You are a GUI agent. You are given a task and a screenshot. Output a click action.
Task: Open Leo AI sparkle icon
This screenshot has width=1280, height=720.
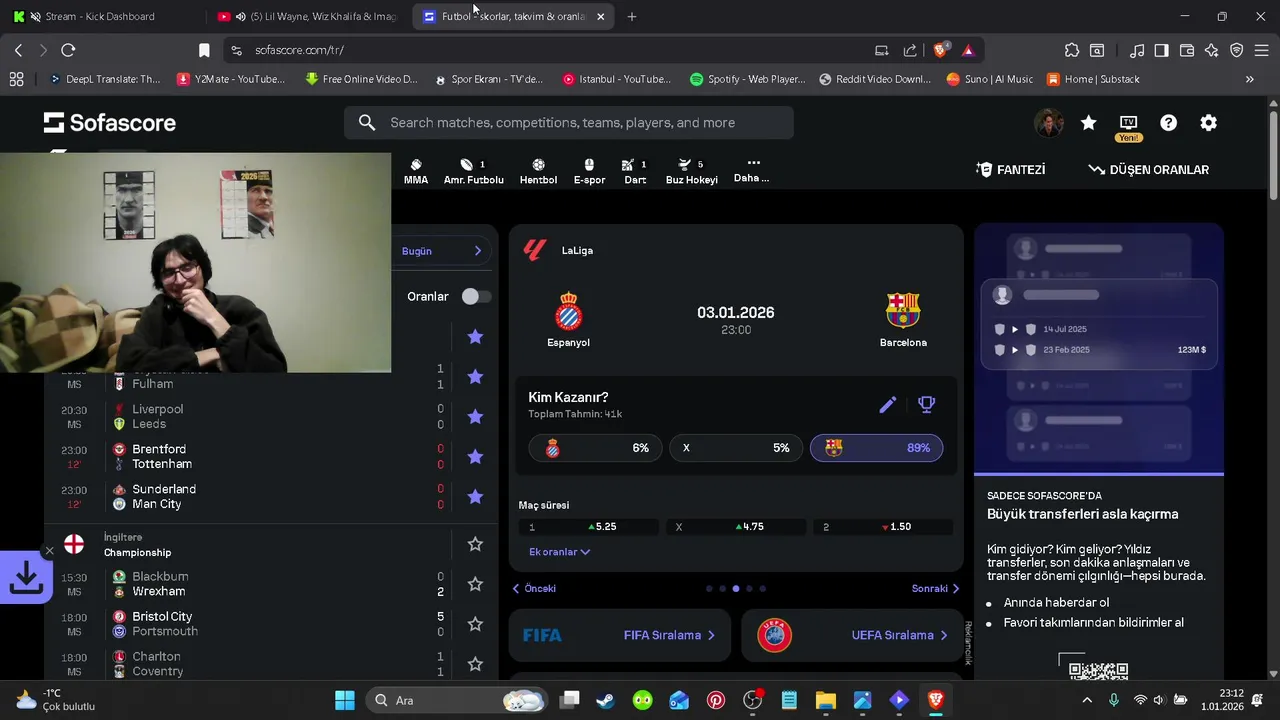pyautogui.click(x=1211, y=50)
